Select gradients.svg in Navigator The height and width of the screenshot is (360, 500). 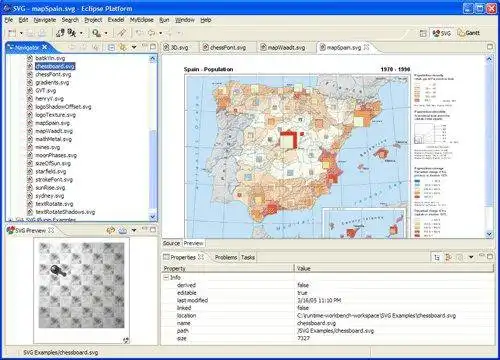click(52, 82)
